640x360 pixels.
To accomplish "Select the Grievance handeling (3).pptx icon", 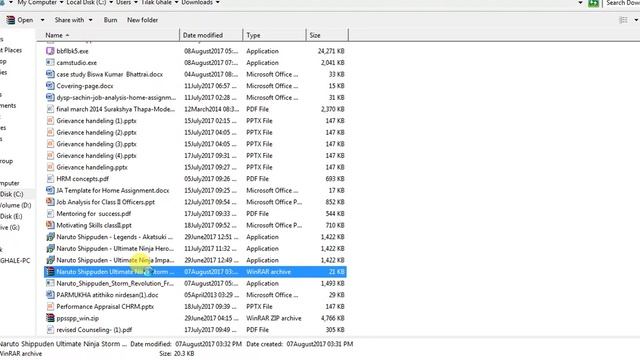I will coord(50,144).
